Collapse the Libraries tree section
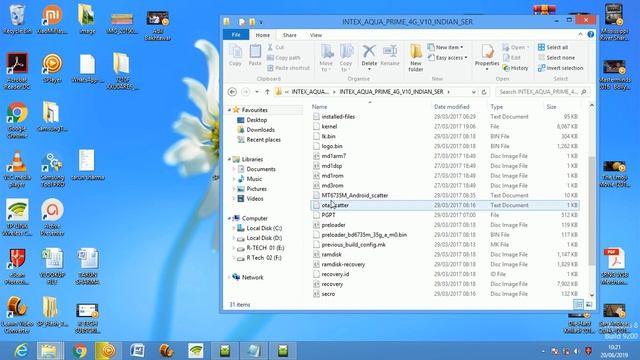 [229, 159]
